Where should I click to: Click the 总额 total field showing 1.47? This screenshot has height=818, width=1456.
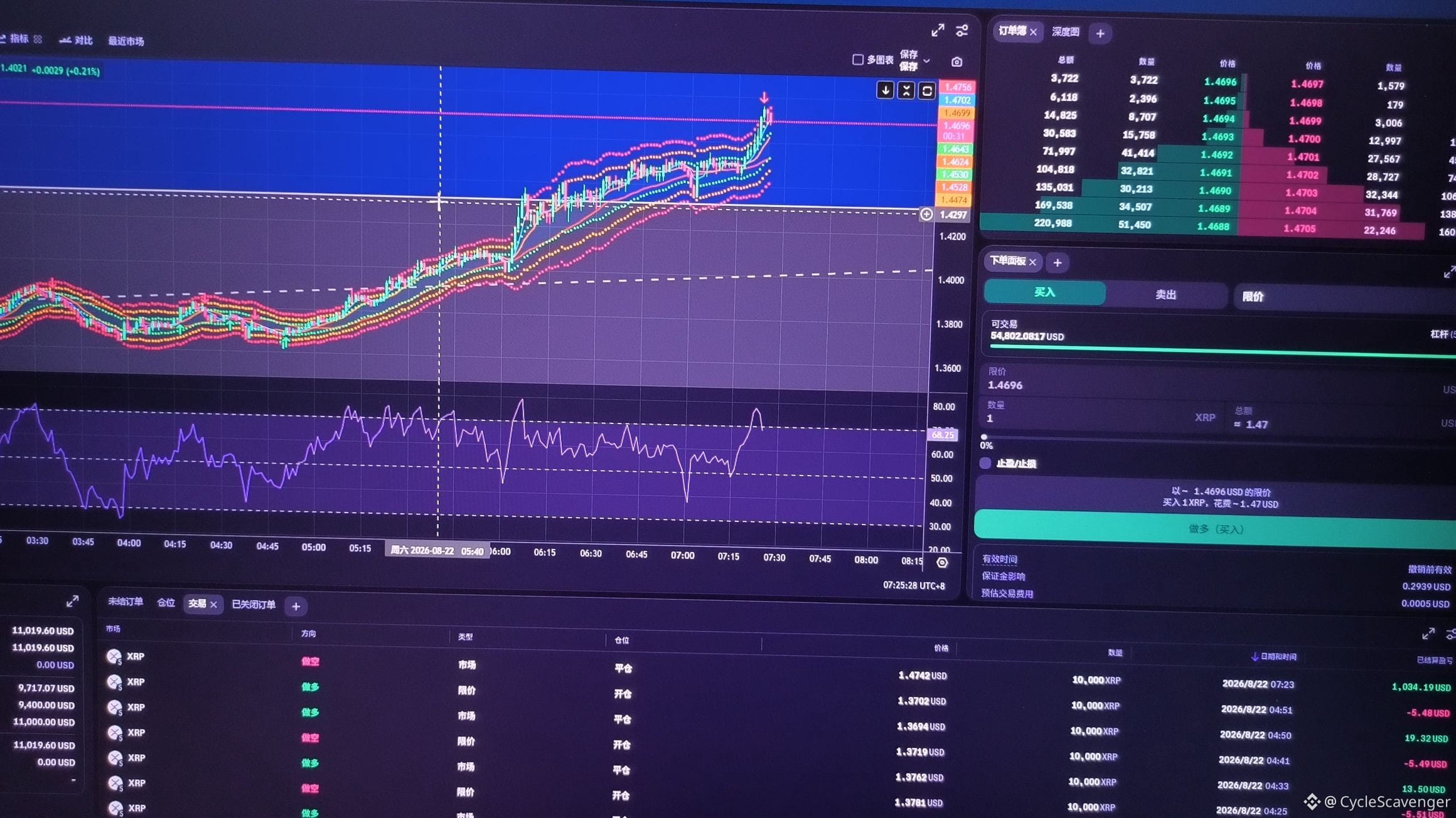click(1342, 419)
